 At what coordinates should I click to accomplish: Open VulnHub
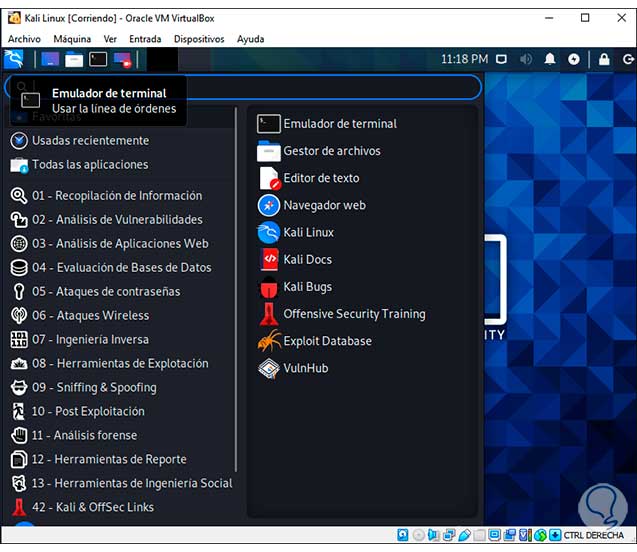(293, 368)
